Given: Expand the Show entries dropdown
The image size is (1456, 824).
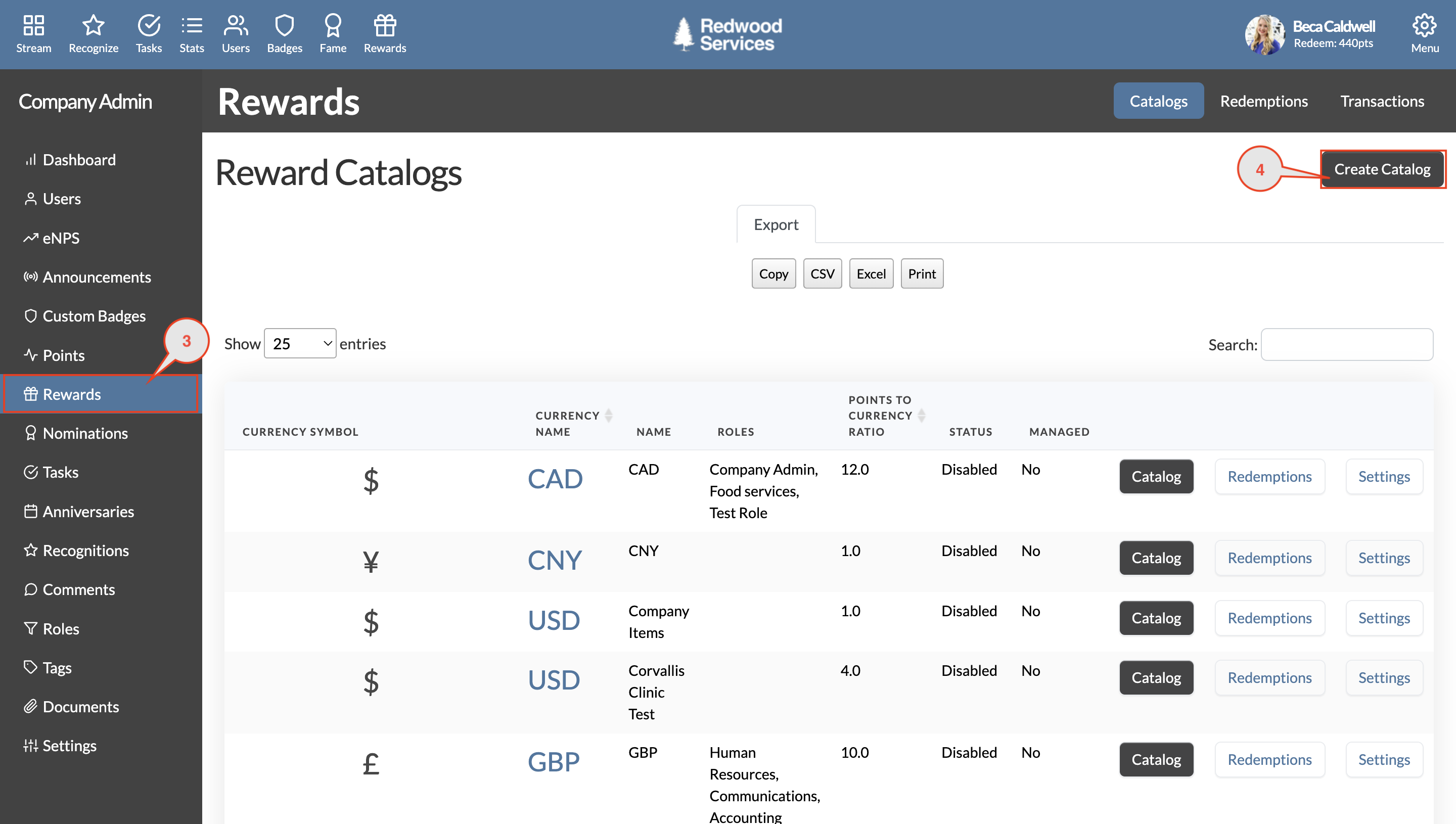Looking at the screenshot, I should pyautogui.click(x=300, y=344).
